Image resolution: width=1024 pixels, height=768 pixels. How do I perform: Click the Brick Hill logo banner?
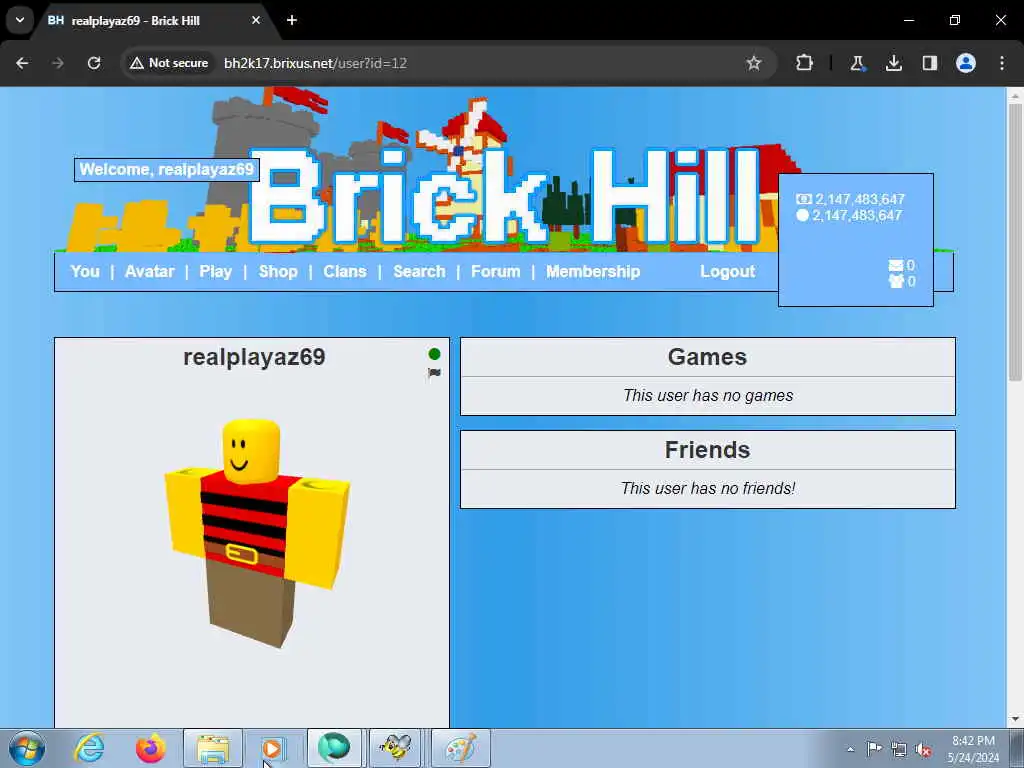(x=504, y=198)
